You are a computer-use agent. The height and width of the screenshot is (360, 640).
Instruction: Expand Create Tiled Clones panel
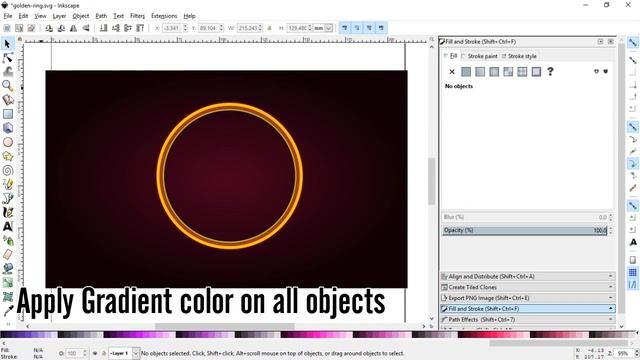[527, 287]
